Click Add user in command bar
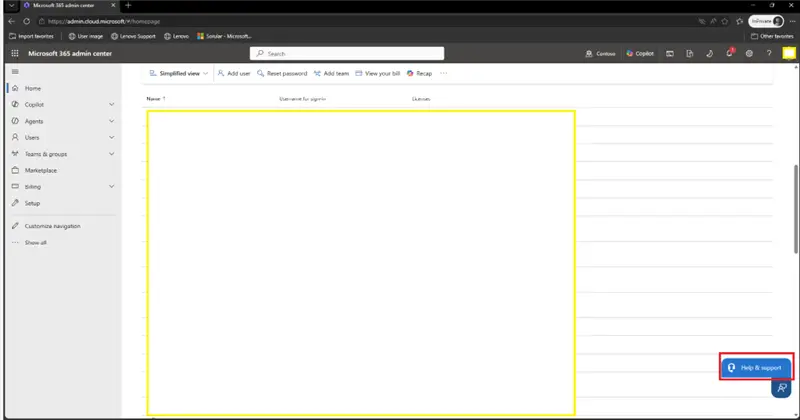 pyautogui.click(x=234, y=73)
